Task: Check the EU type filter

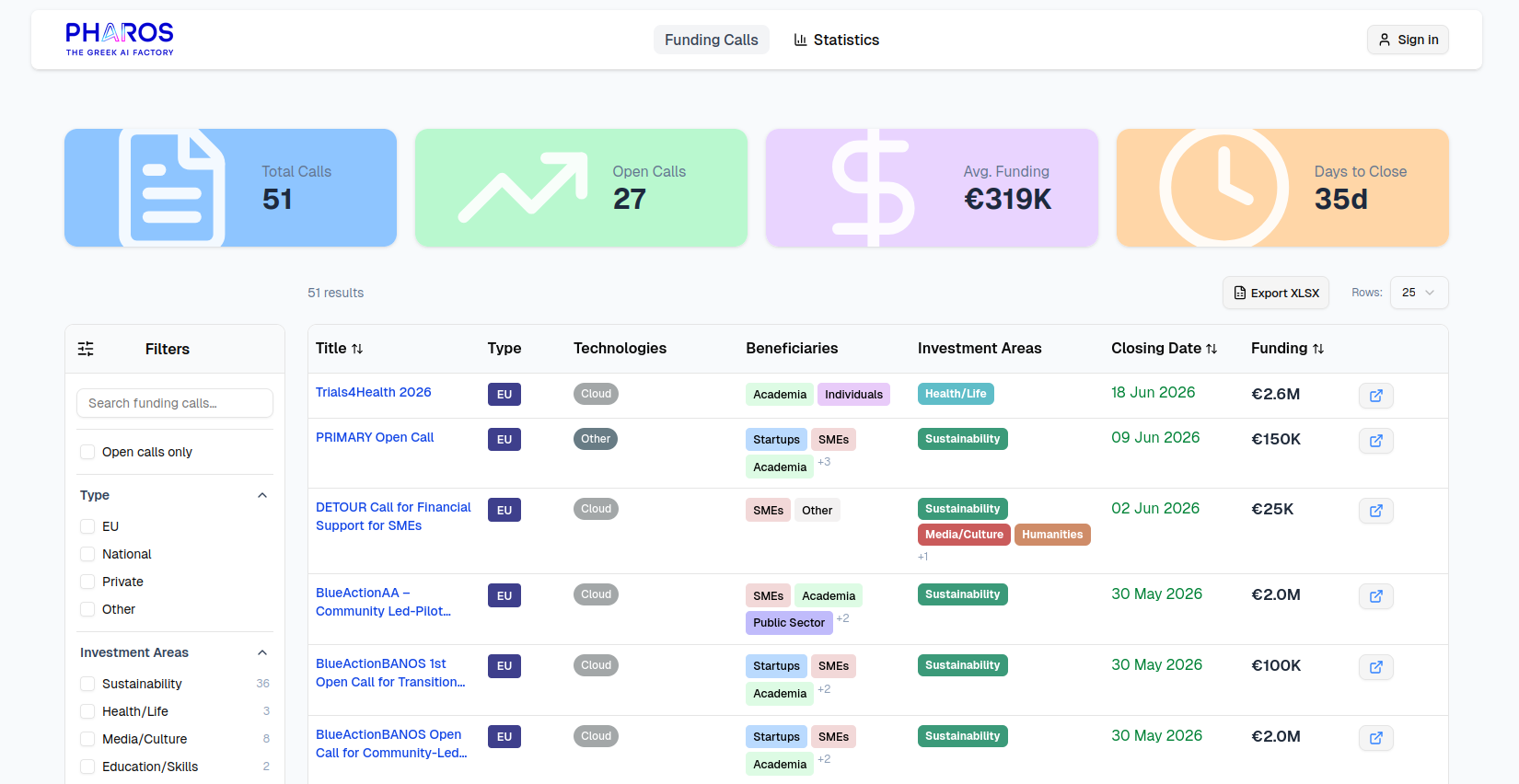Action: 87,526
